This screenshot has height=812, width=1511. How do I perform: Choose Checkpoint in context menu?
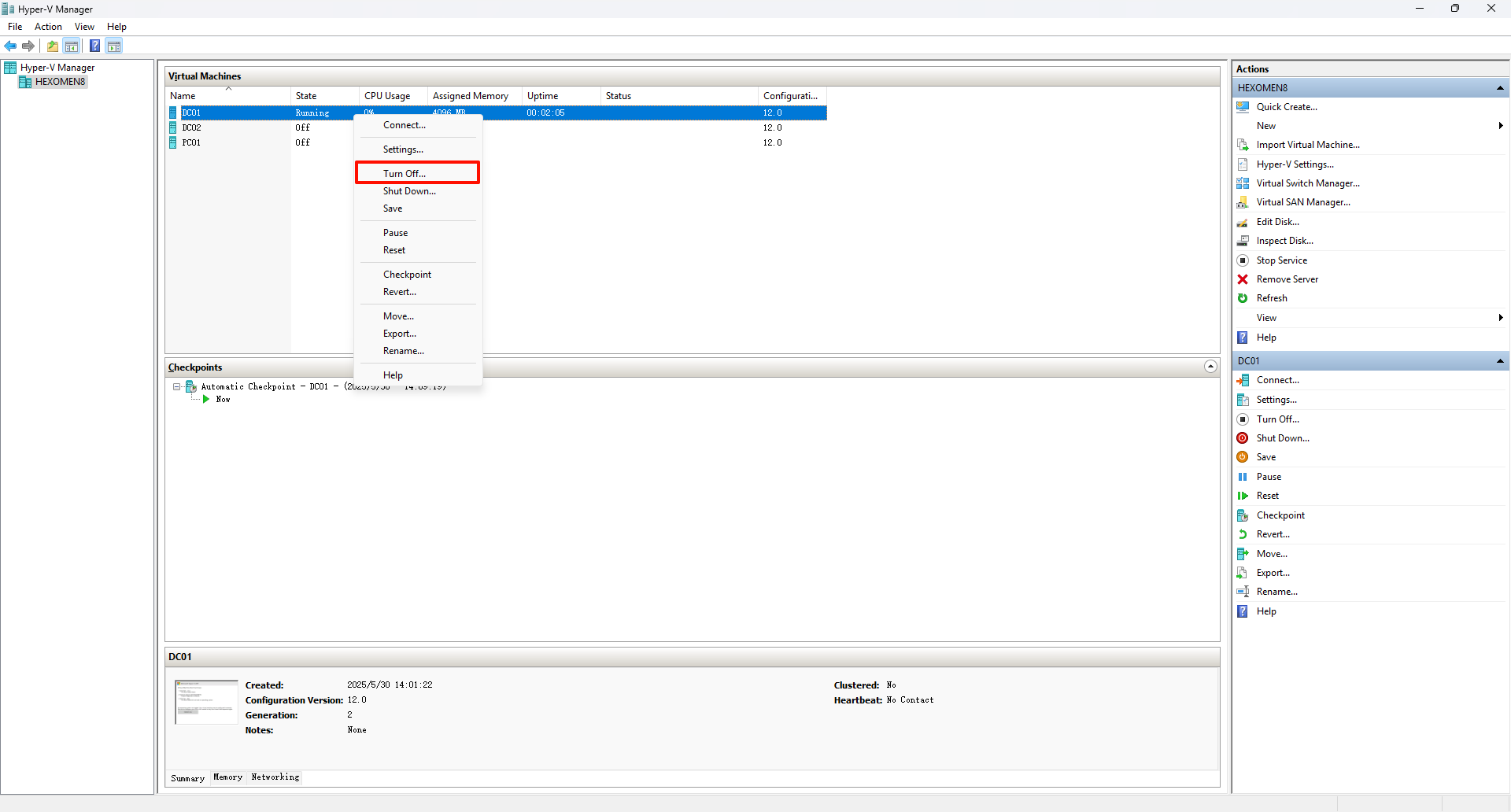coord(418,275)
